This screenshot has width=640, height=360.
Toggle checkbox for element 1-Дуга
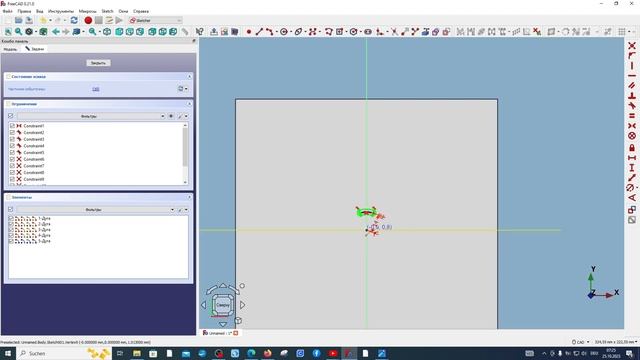[x=11, y=218]
